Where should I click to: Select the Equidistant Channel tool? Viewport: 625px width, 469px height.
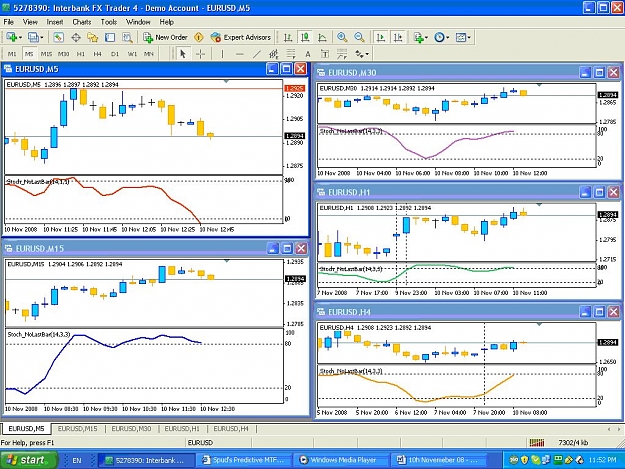(x=274, y=54)
